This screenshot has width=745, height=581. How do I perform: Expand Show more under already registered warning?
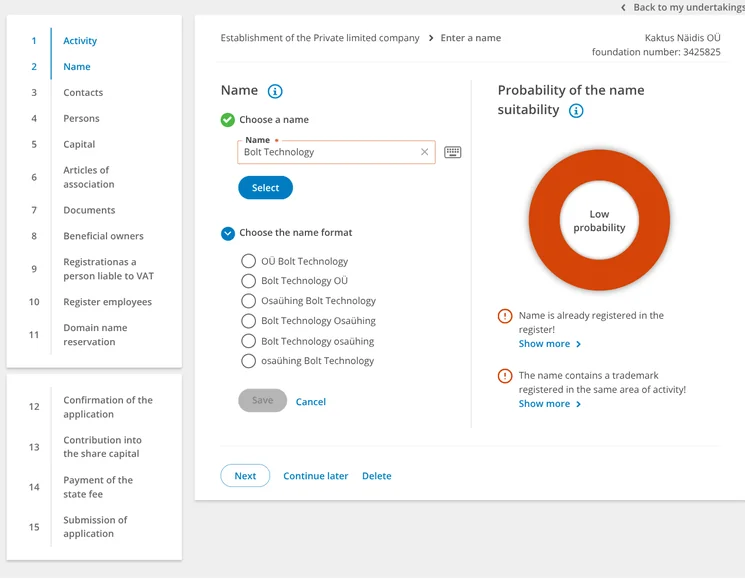[x=549, y=344]
